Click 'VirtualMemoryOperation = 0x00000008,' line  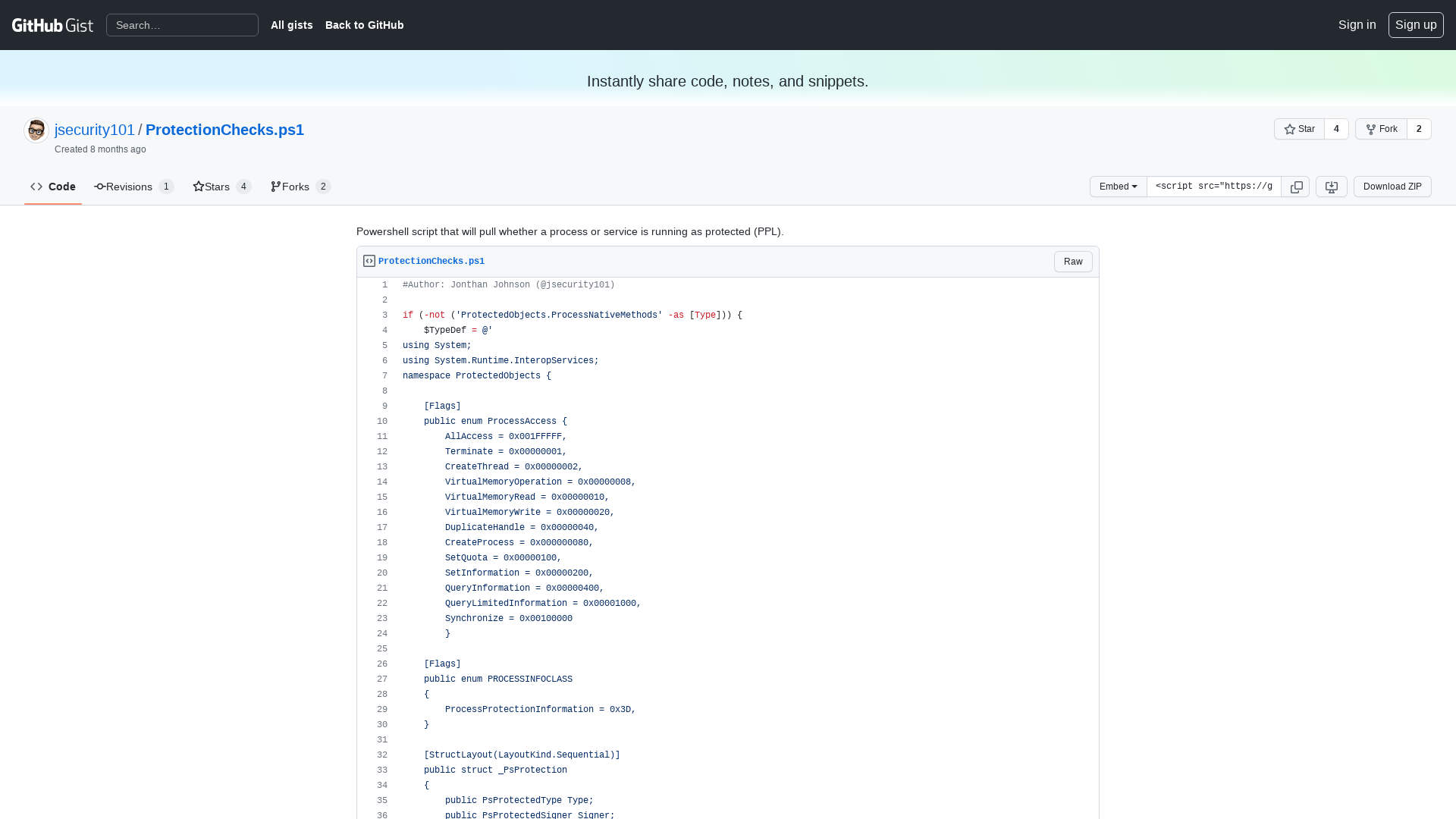(541, 482)
